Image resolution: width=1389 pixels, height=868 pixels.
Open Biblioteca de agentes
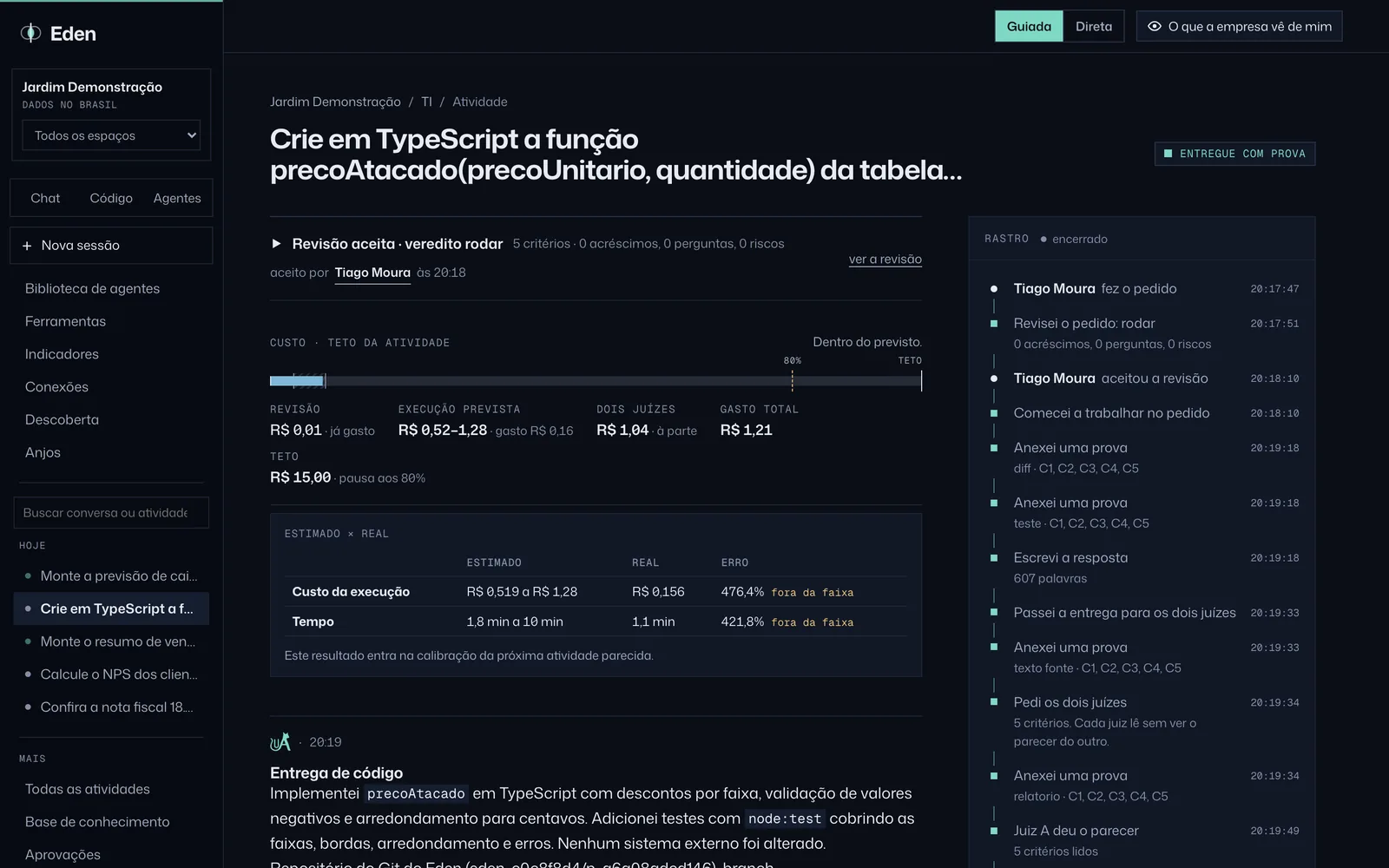(92, 288)
